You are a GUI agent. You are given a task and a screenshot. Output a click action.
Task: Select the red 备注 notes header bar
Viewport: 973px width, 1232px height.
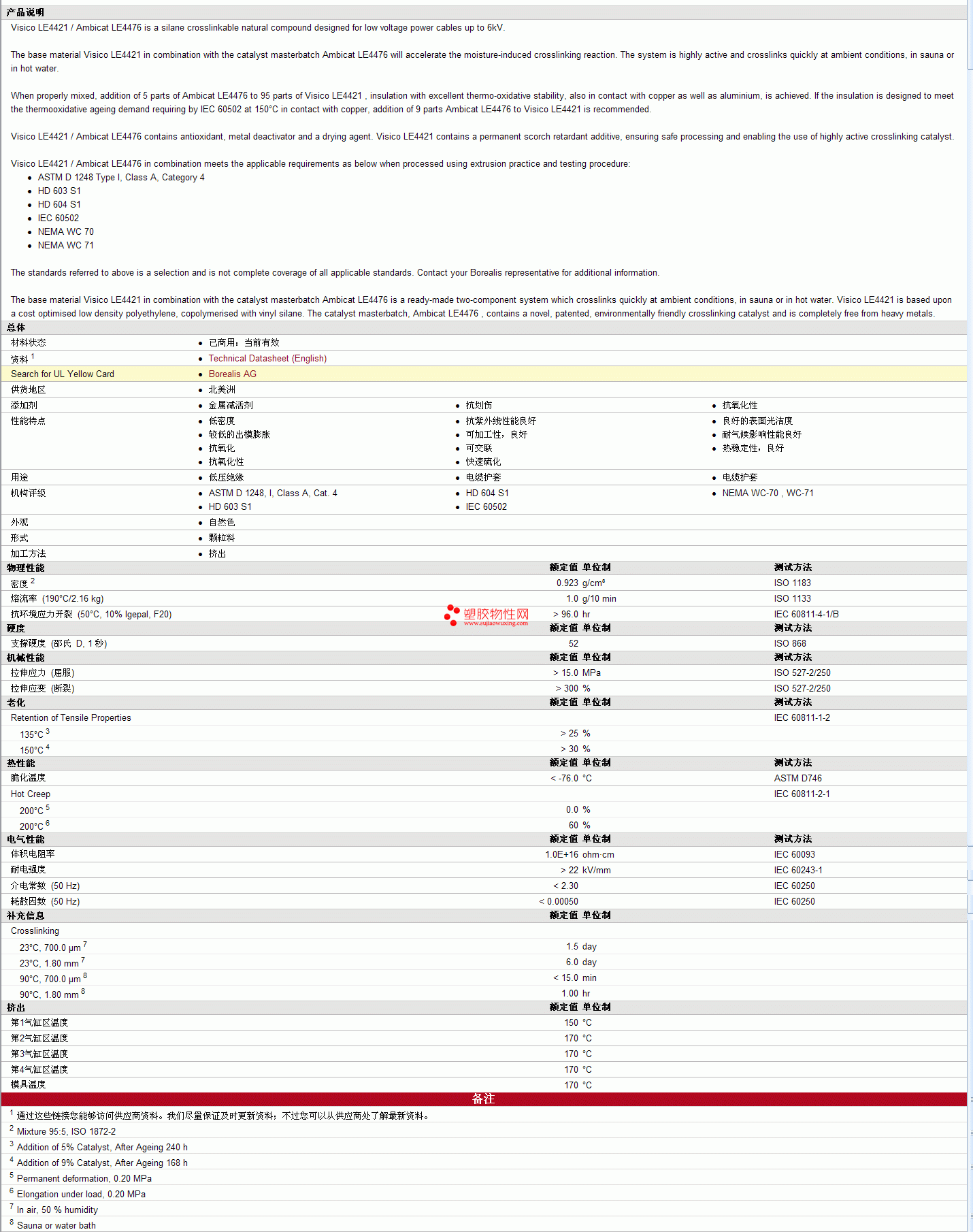[x=484, y=1099]
